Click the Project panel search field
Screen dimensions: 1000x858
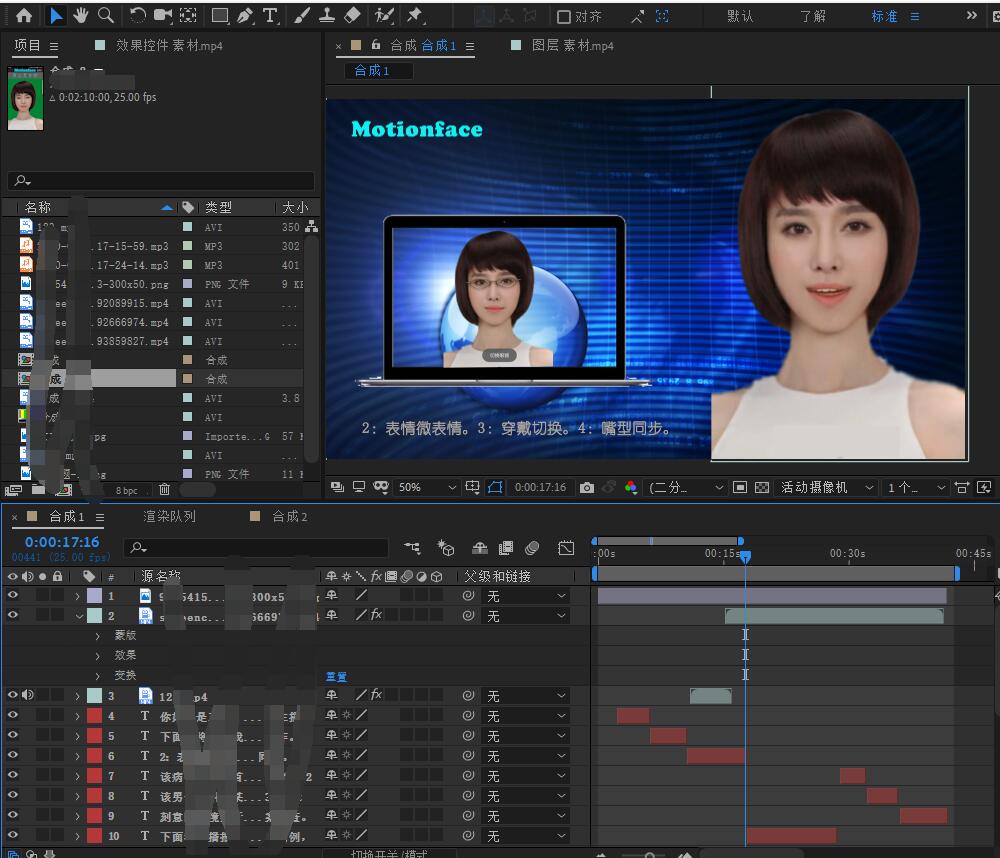(161, 181)
